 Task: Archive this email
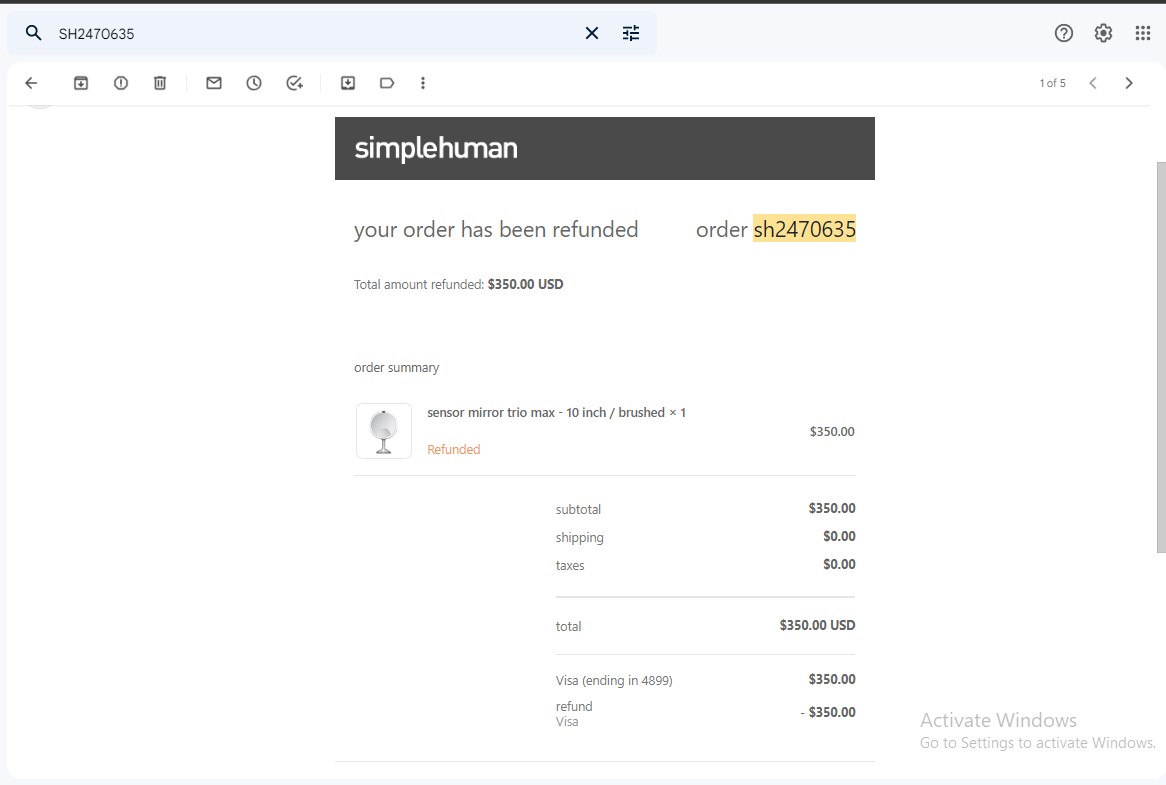pyautogui.click(x=81, y=83)
